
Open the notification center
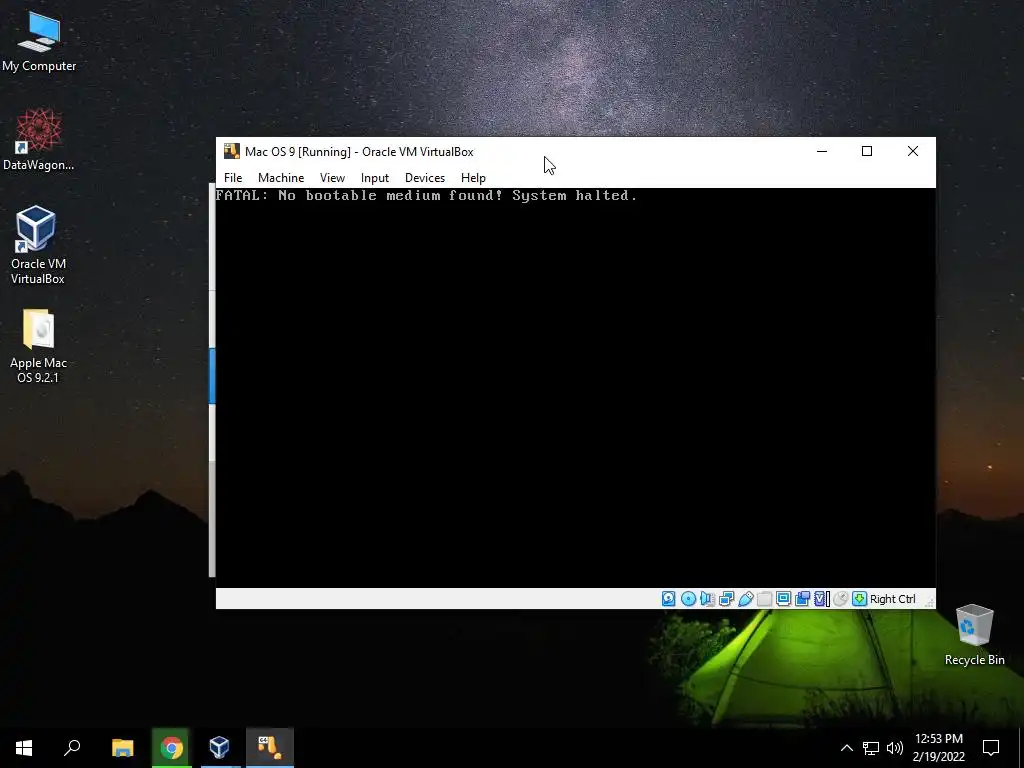(x=991, y=748)
